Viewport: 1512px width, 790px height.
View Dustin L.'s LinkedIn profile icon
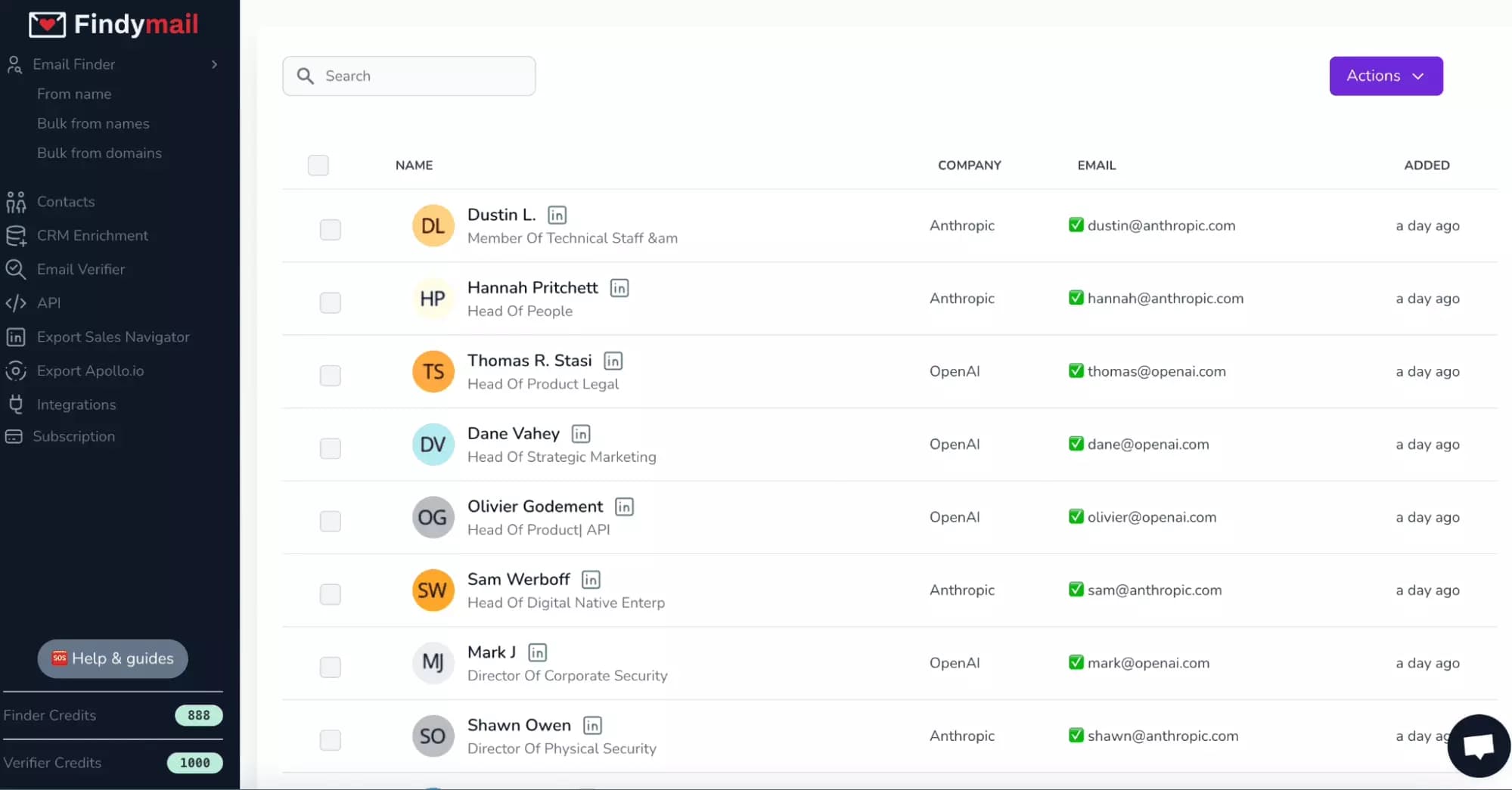(557, 215)
